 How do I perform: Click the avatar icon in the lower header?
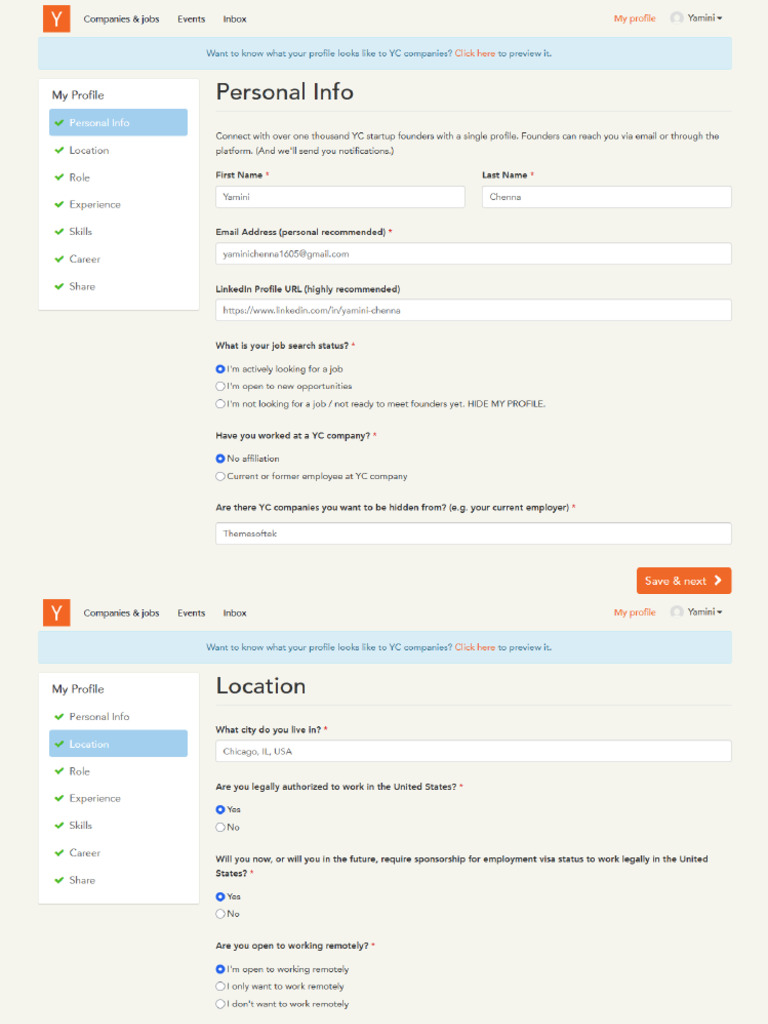click(677, 612)
